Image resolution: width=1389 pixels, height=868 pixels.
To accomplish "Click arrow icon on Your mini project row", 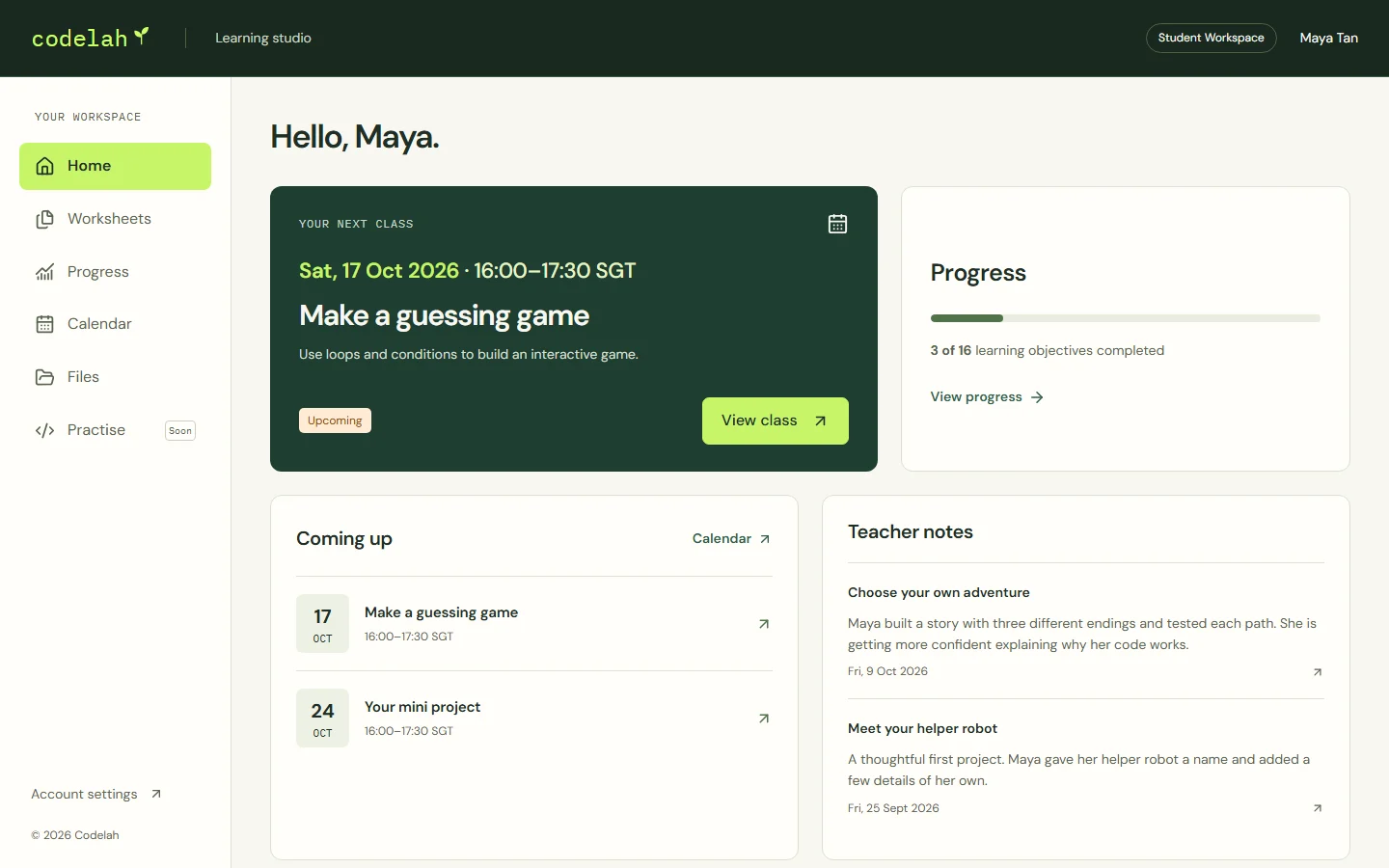I will pos(764,719).
